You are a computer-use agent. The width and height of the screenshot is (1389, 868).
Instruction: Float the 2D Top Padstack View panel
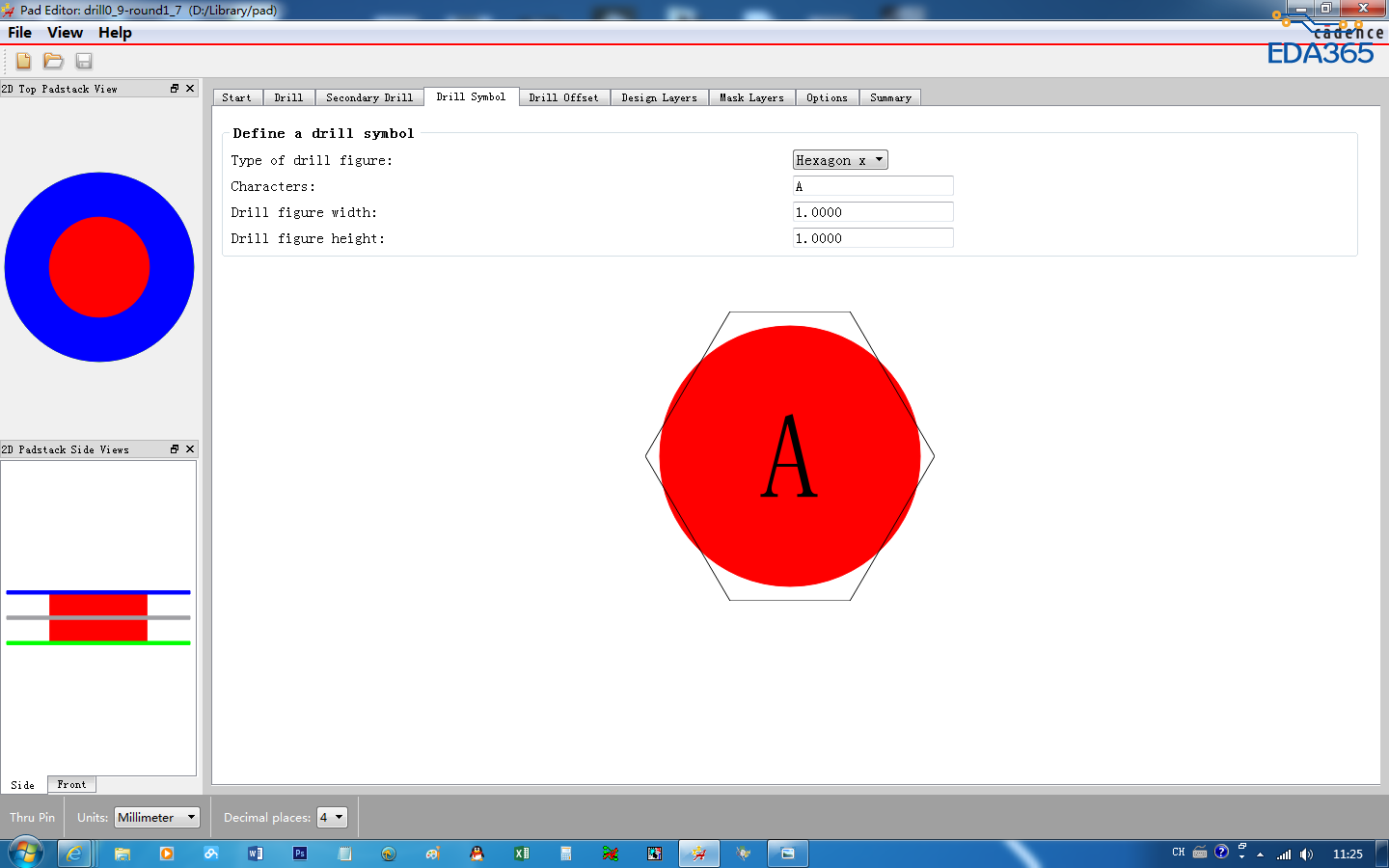pyautogui.click(x=175, y=89)
